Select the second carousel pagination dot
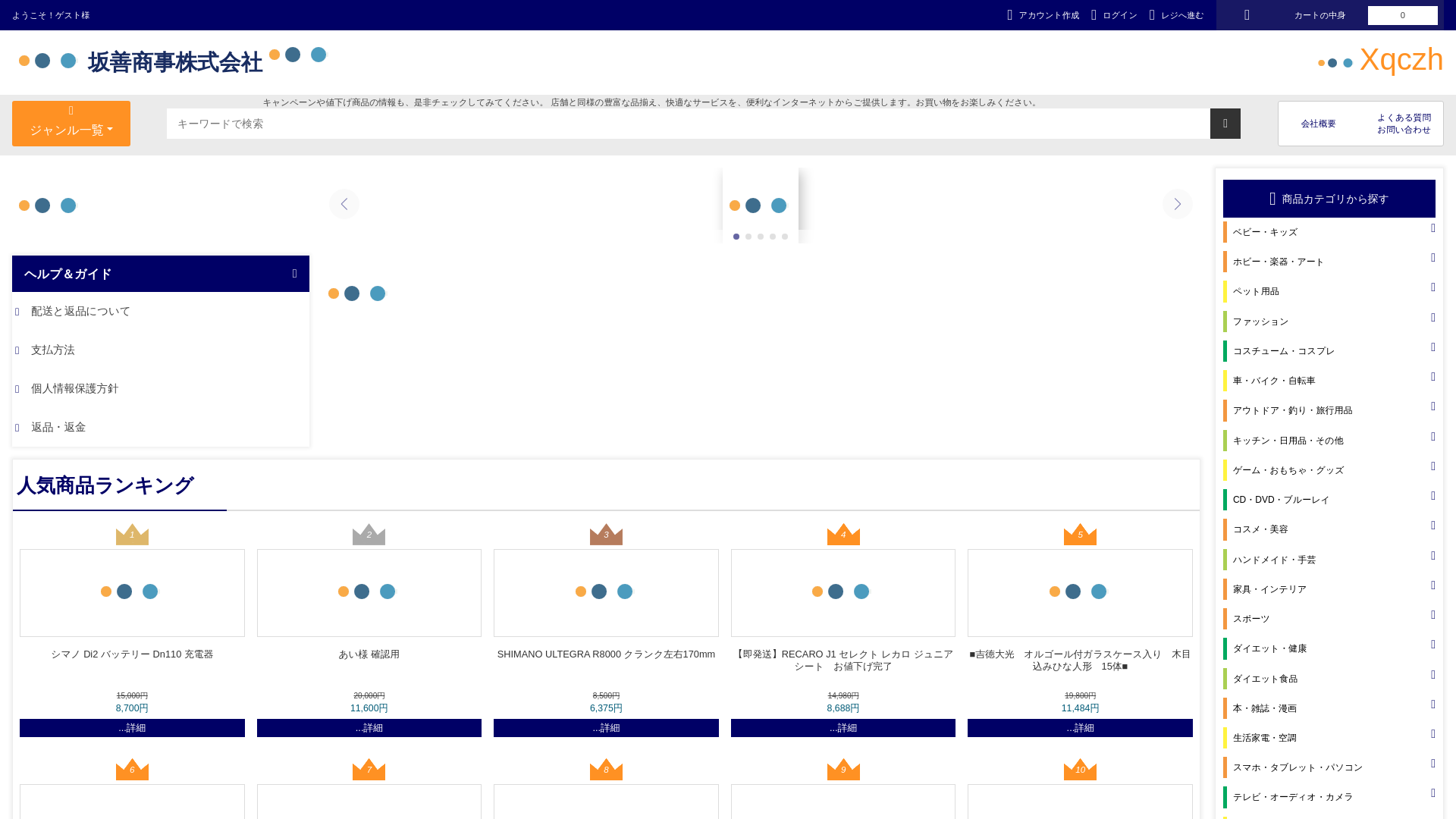Screen dimensions: 1456x819 point(748,237)
